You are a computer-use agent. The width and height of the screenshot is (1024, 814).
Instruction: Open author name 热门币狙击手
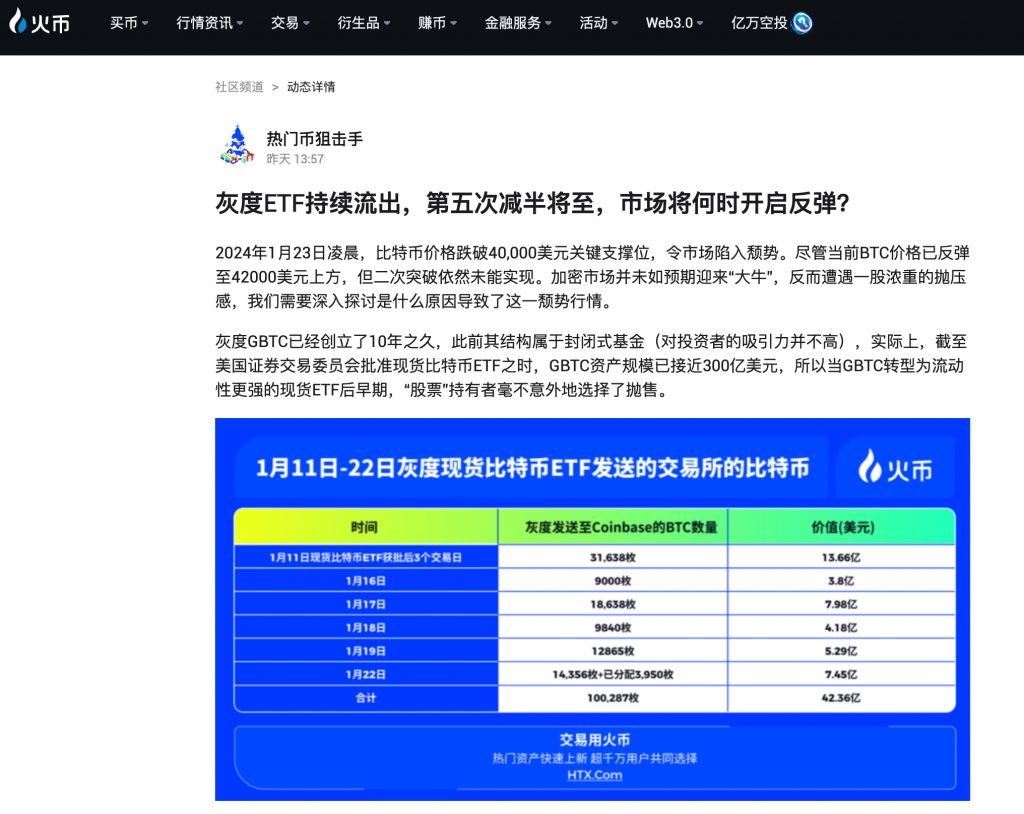[315, 138]
